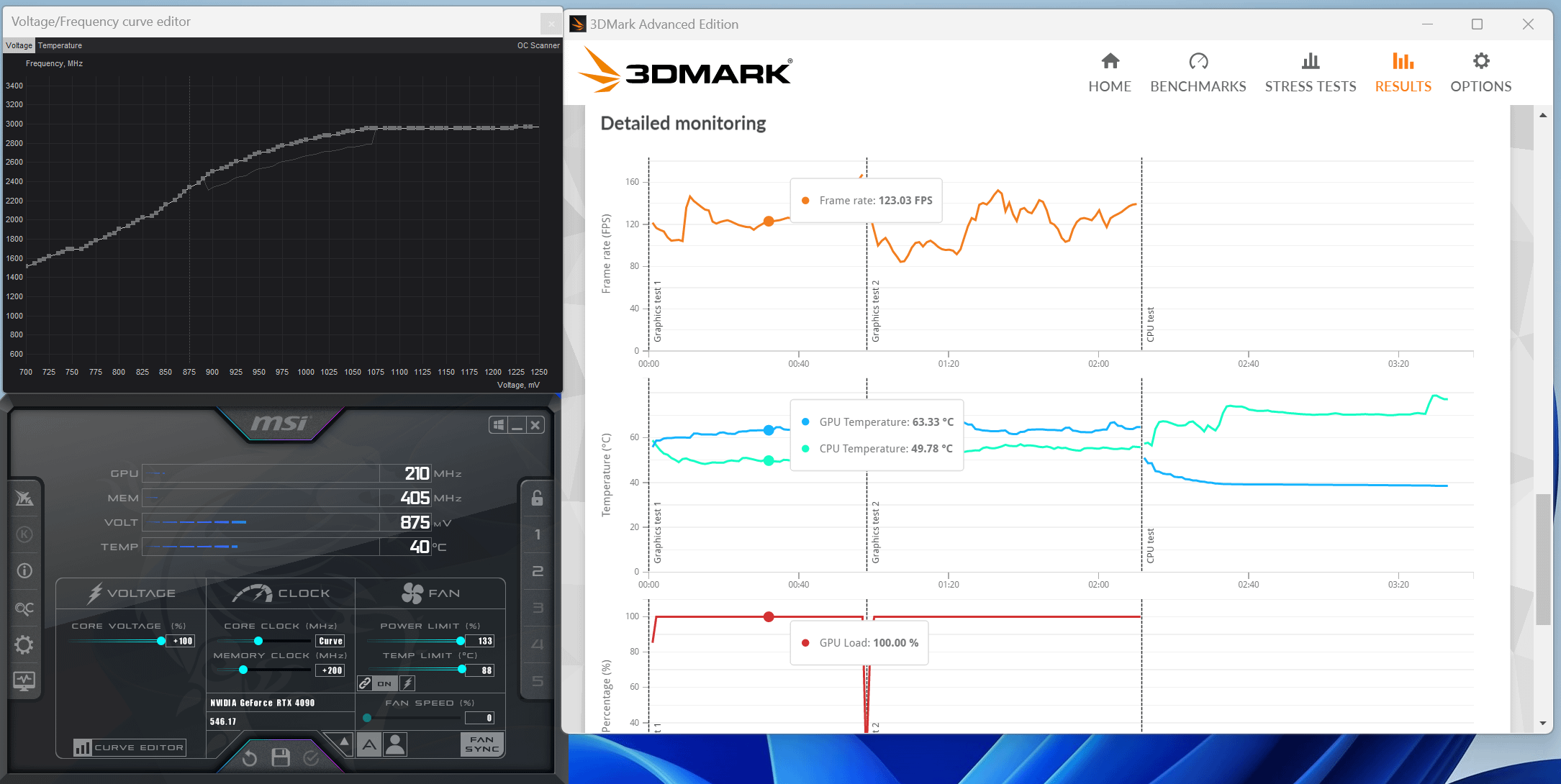The width and height of the screenshot is (1561, 784).
Task: Launch MSI Kombustor from the Afterburner sidebar
Action: [24, 499]
